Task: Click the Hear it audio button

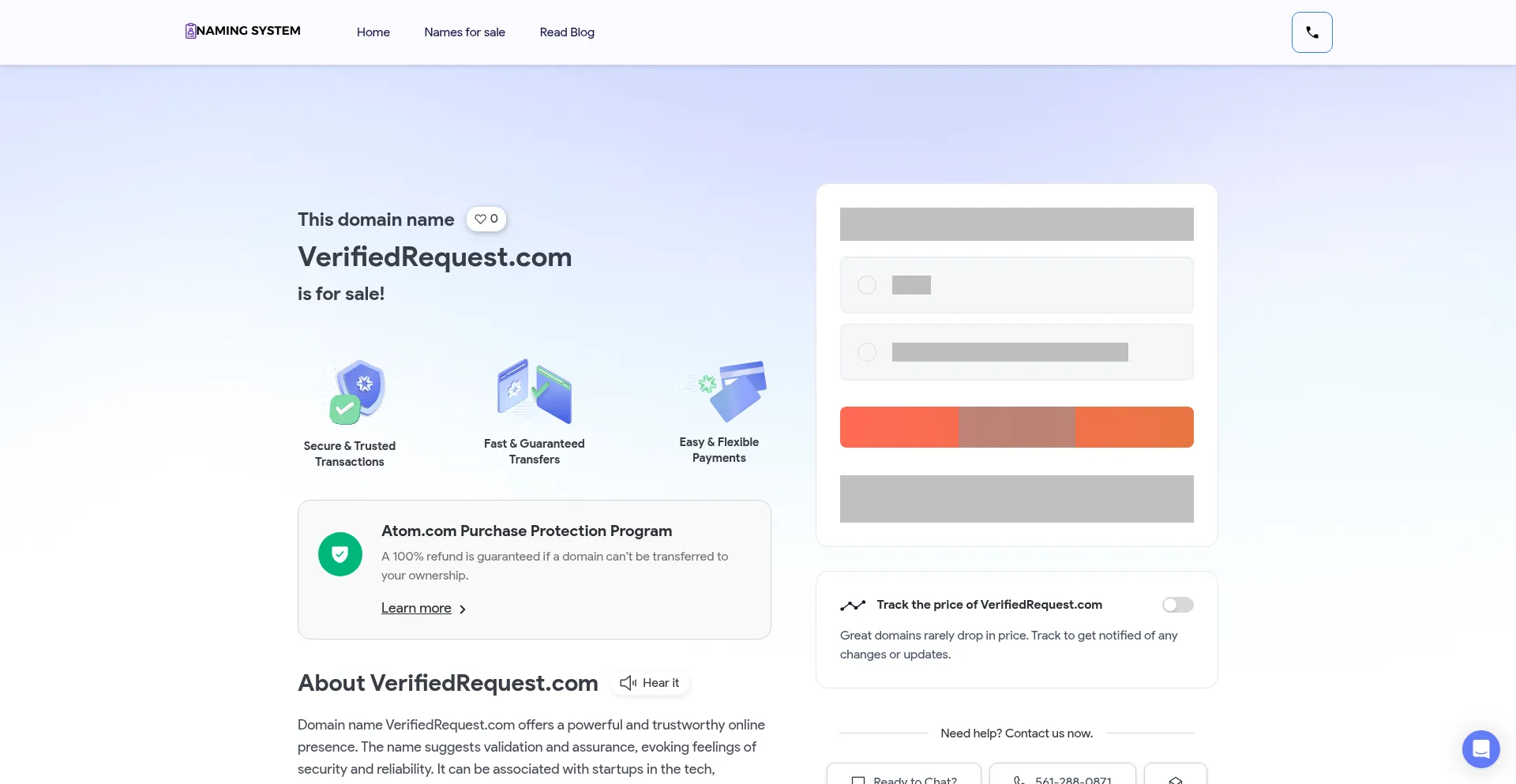Action: point(650,683)
